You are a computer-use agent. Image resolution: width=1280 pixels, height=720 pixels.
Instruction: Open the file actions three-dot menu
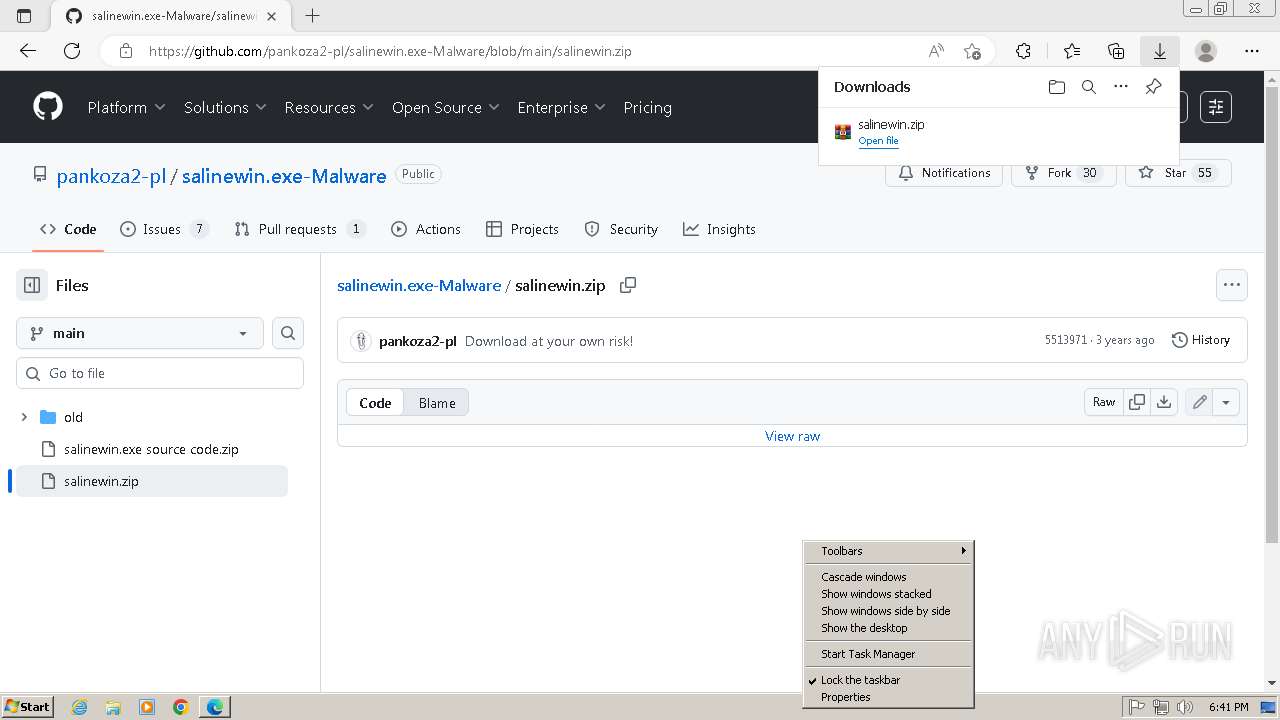click(1232, 285)
